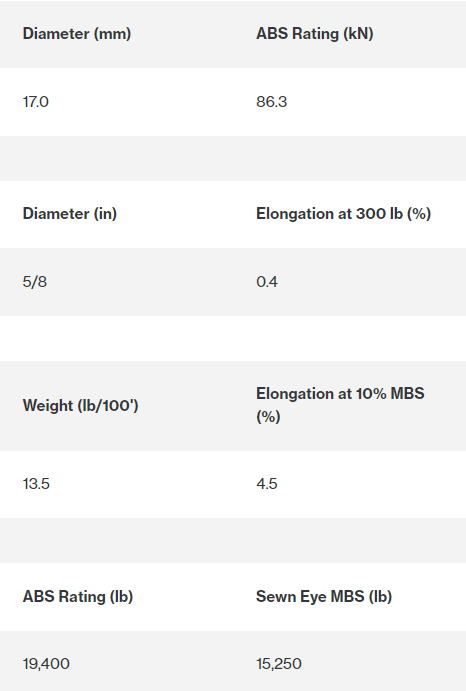Select the 4.5 elongation value
Viewport: 466px width, 691px height.
click(267, 484)
